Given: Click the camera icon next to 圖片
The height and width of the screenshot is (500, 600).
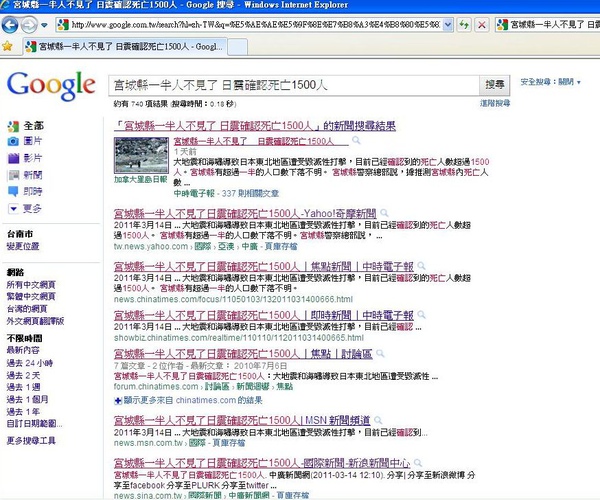Looking at the screenshot, I should coord(13,142).
